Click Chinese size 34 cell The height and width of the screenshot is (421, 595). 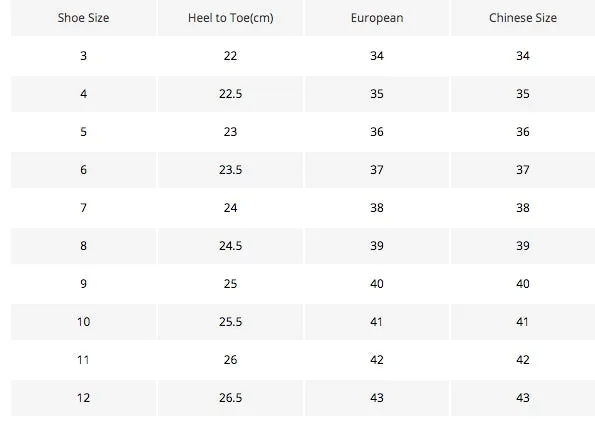click(x=523, y=56)
